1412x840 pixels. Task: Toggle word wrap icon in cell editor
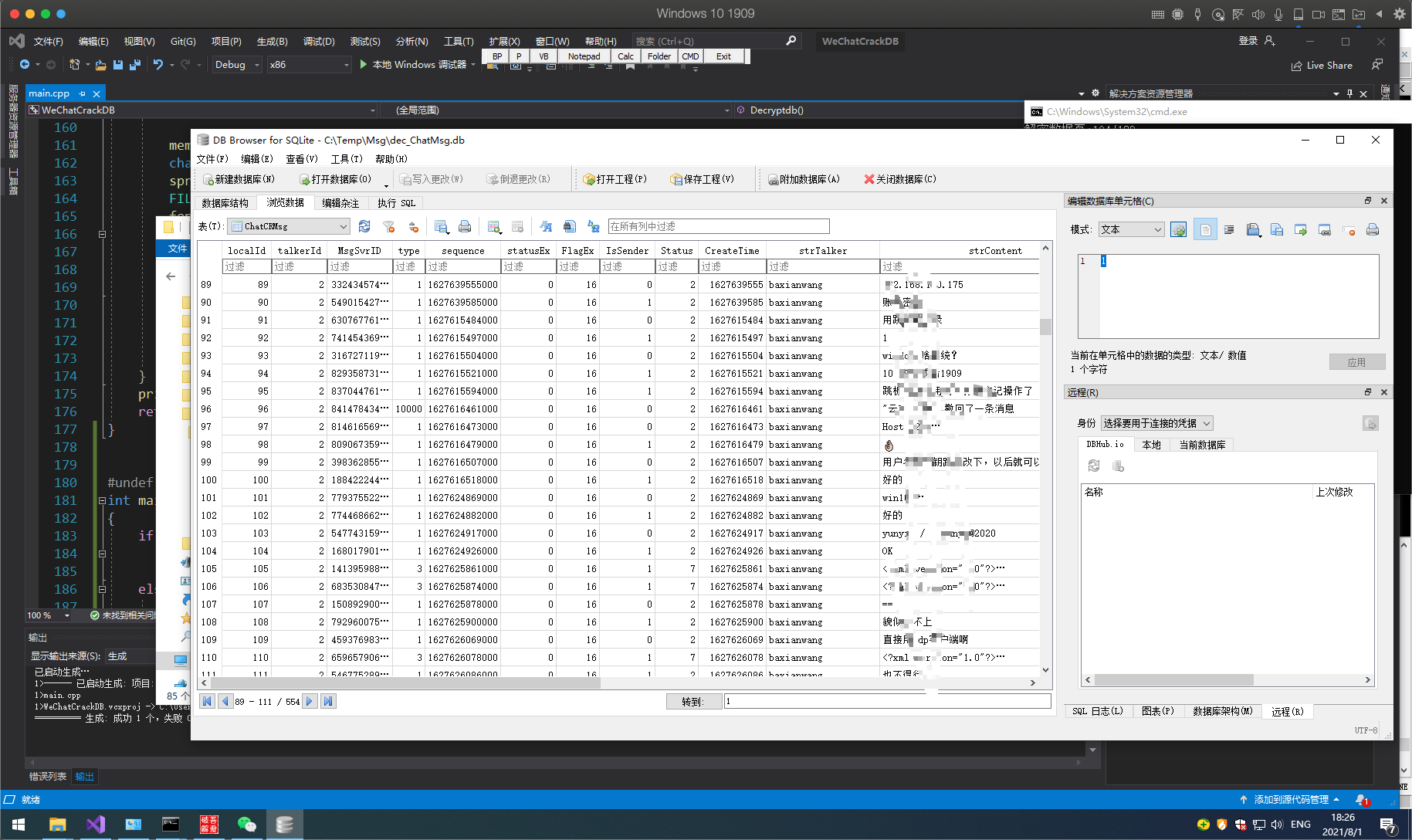tap(1205, 229)
